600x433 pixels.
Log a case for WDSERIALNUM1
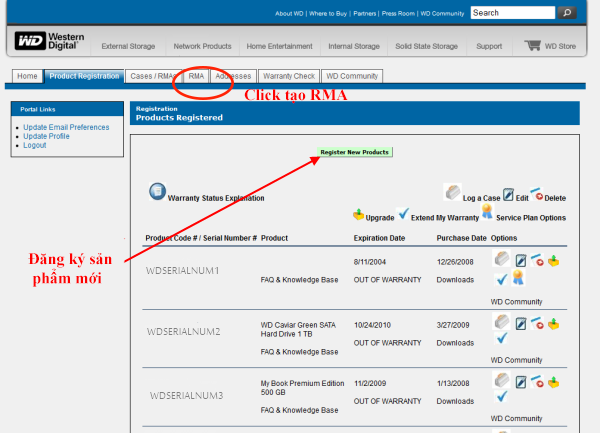coord(501,259)
